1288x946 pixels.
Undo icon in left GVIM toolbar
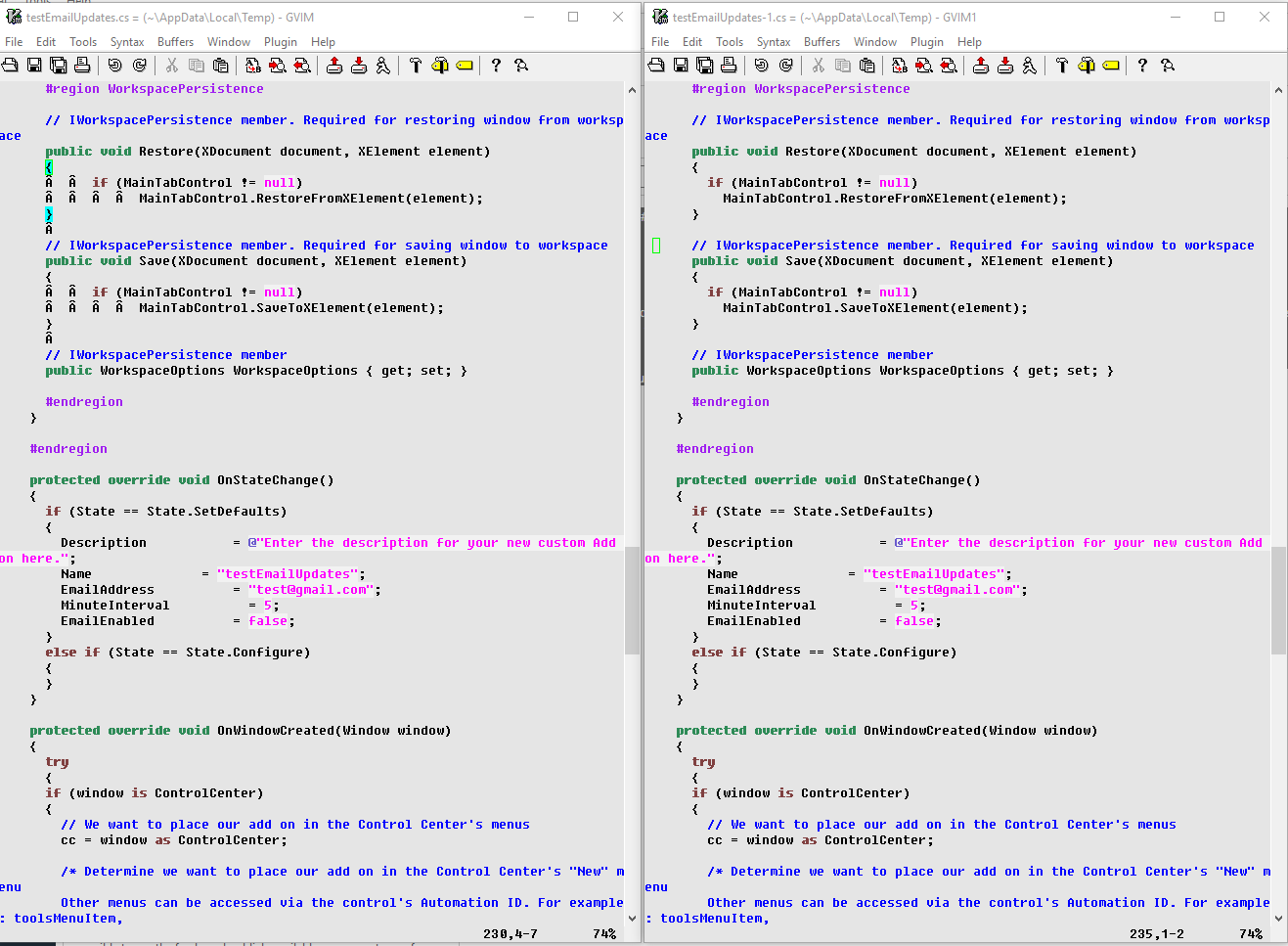click(114, 66)
